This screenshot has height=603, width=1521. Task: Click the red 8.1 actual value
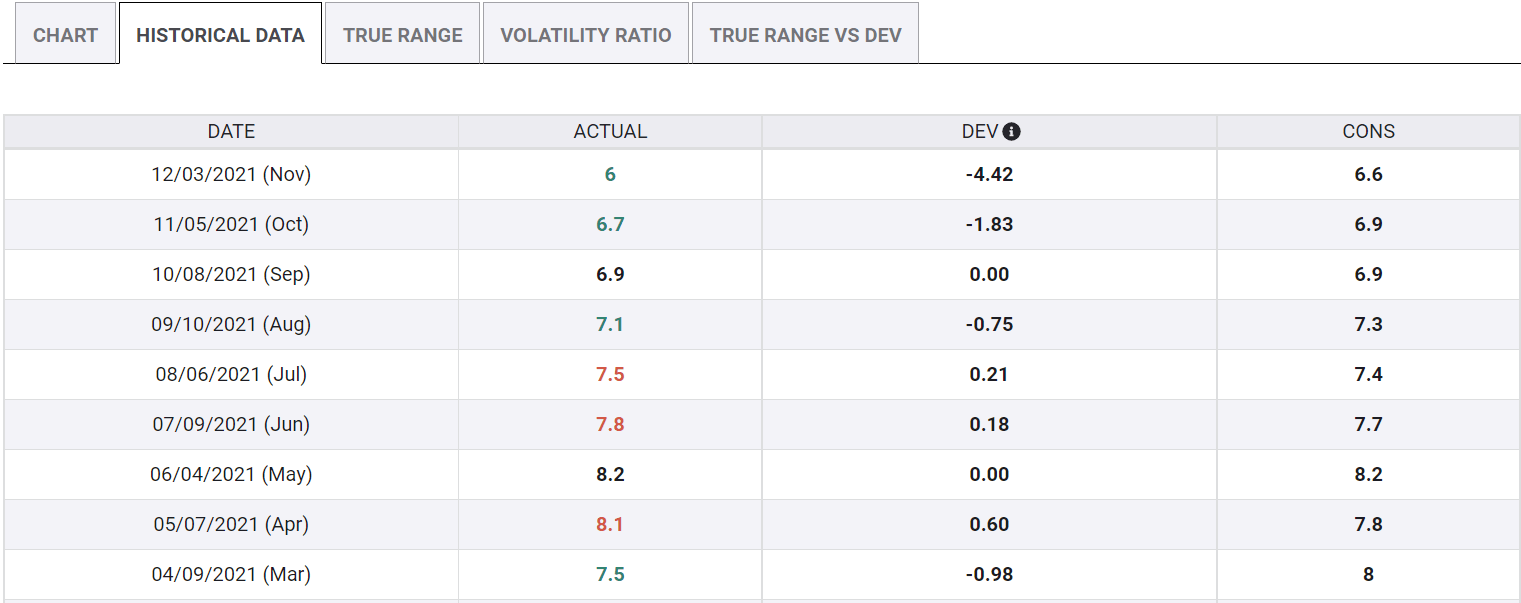coord(610,524)
